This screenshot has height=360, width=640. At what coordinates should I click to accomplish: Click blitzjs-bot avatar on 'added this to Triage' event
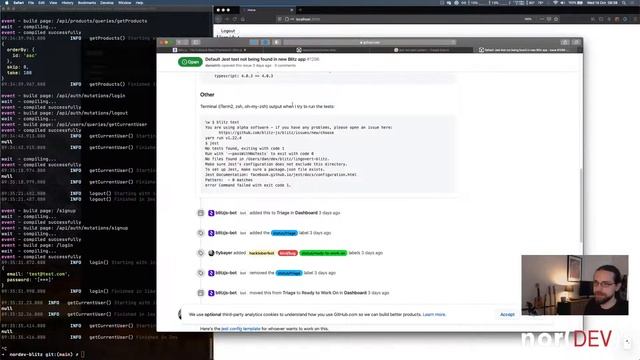click(x=211, y=213)
